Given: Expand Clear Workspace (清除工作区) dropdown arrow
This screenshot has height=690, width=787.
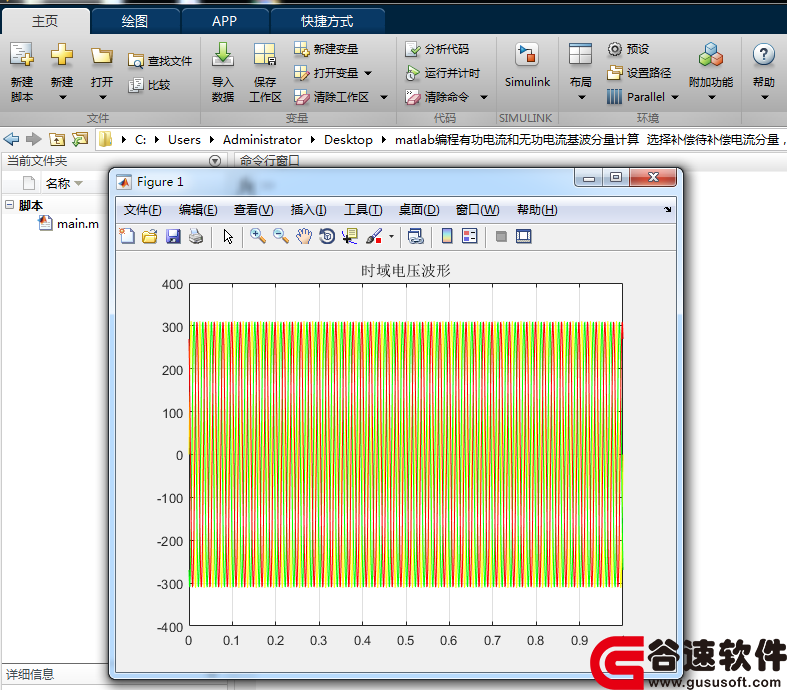Looking at the screenshot, I should pos(384,97).
